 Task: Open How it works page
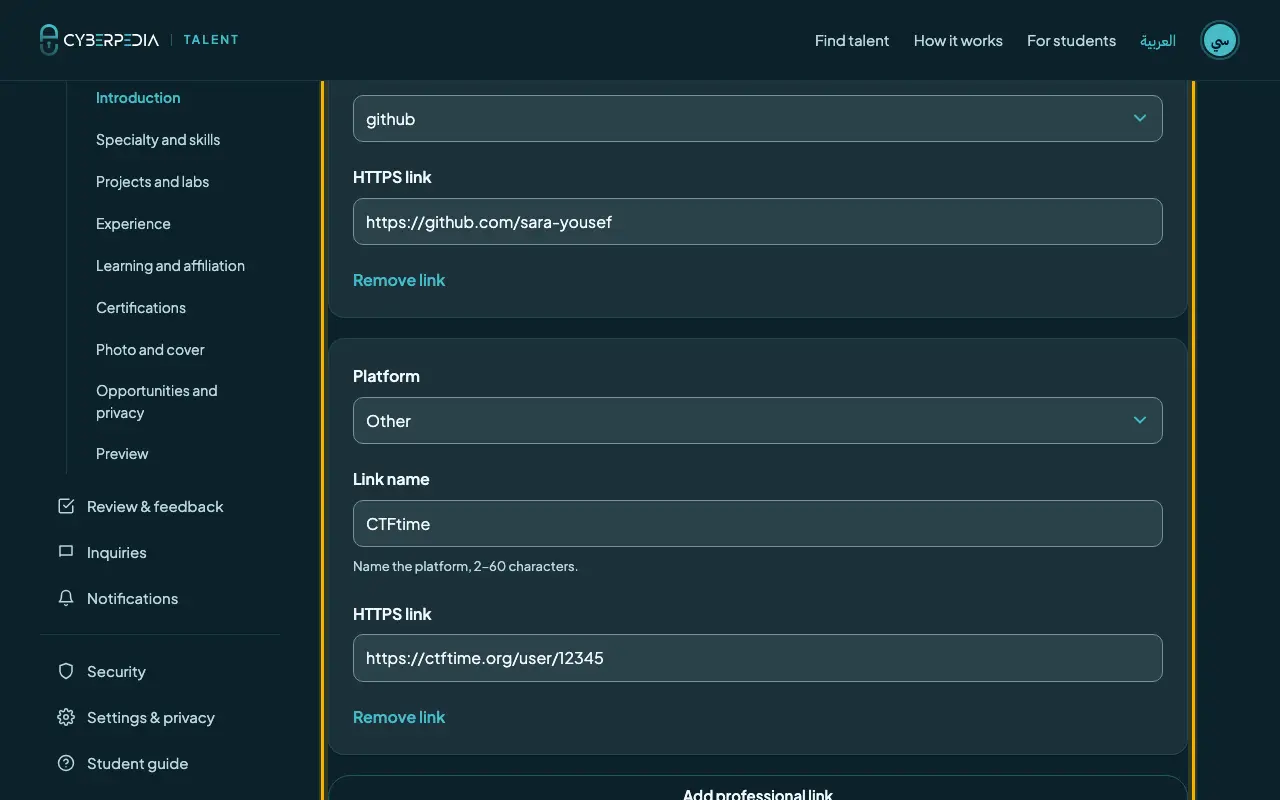958,41
